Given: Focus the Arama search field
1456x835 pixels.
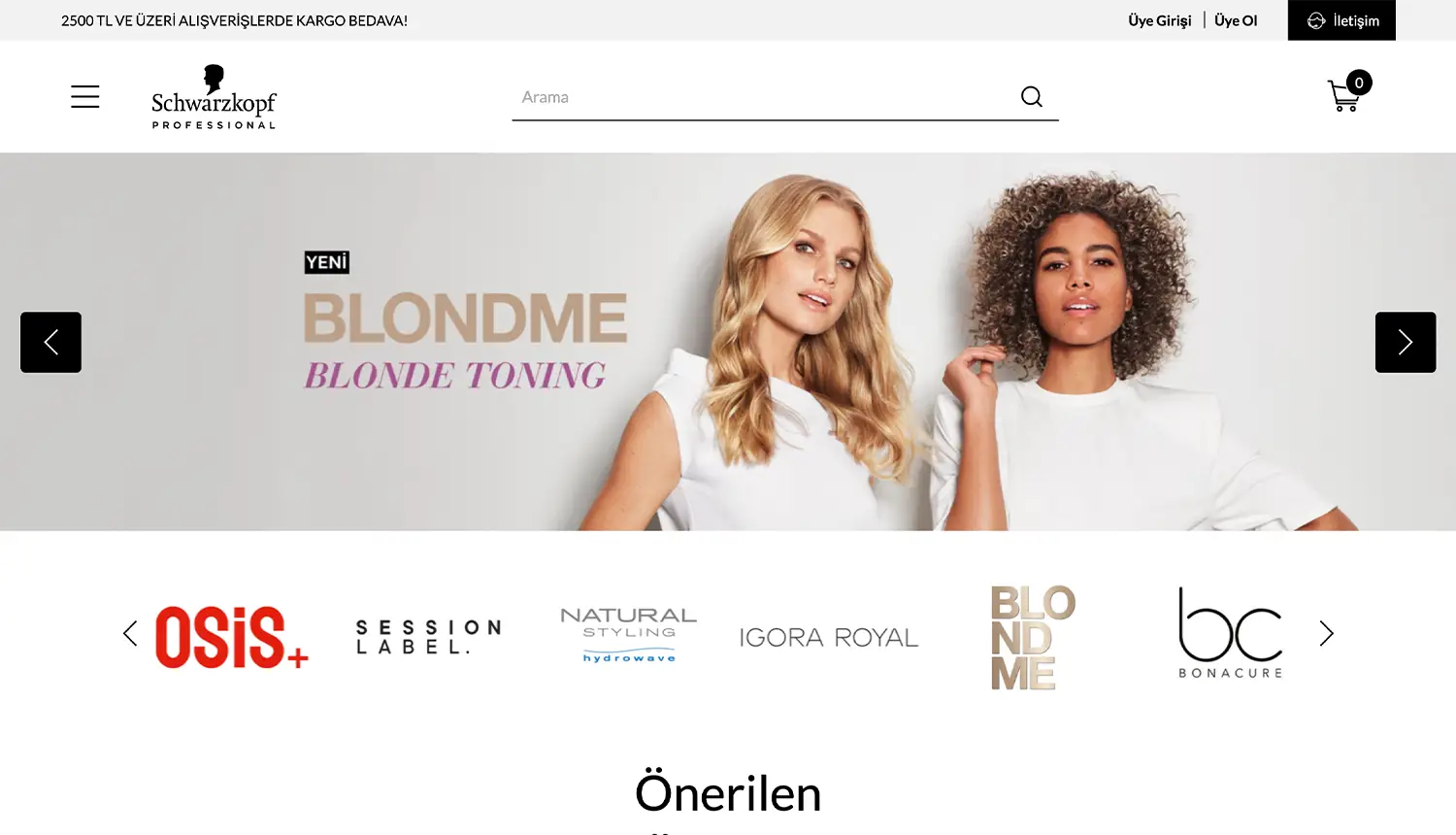Looking at the screenshot, I should [767, 97].
